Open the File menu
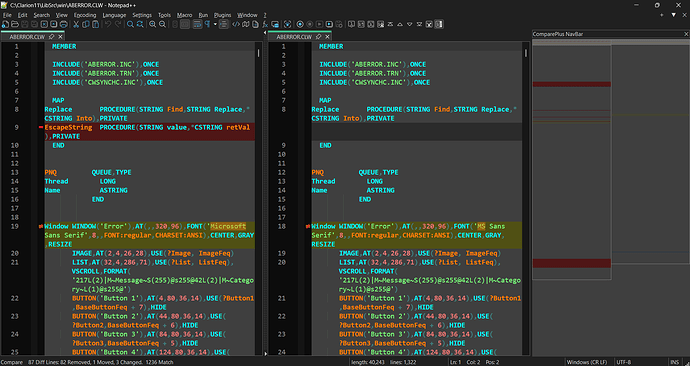Viewport: 690px width, 366px height. point(7,15)
